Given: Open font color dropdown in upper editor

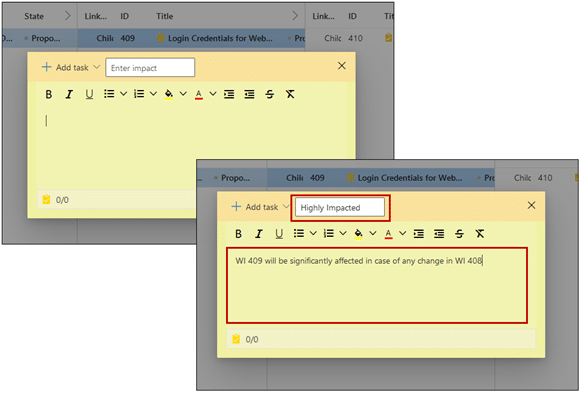Looking at the screenshot, I should click(x=213, y=94).
